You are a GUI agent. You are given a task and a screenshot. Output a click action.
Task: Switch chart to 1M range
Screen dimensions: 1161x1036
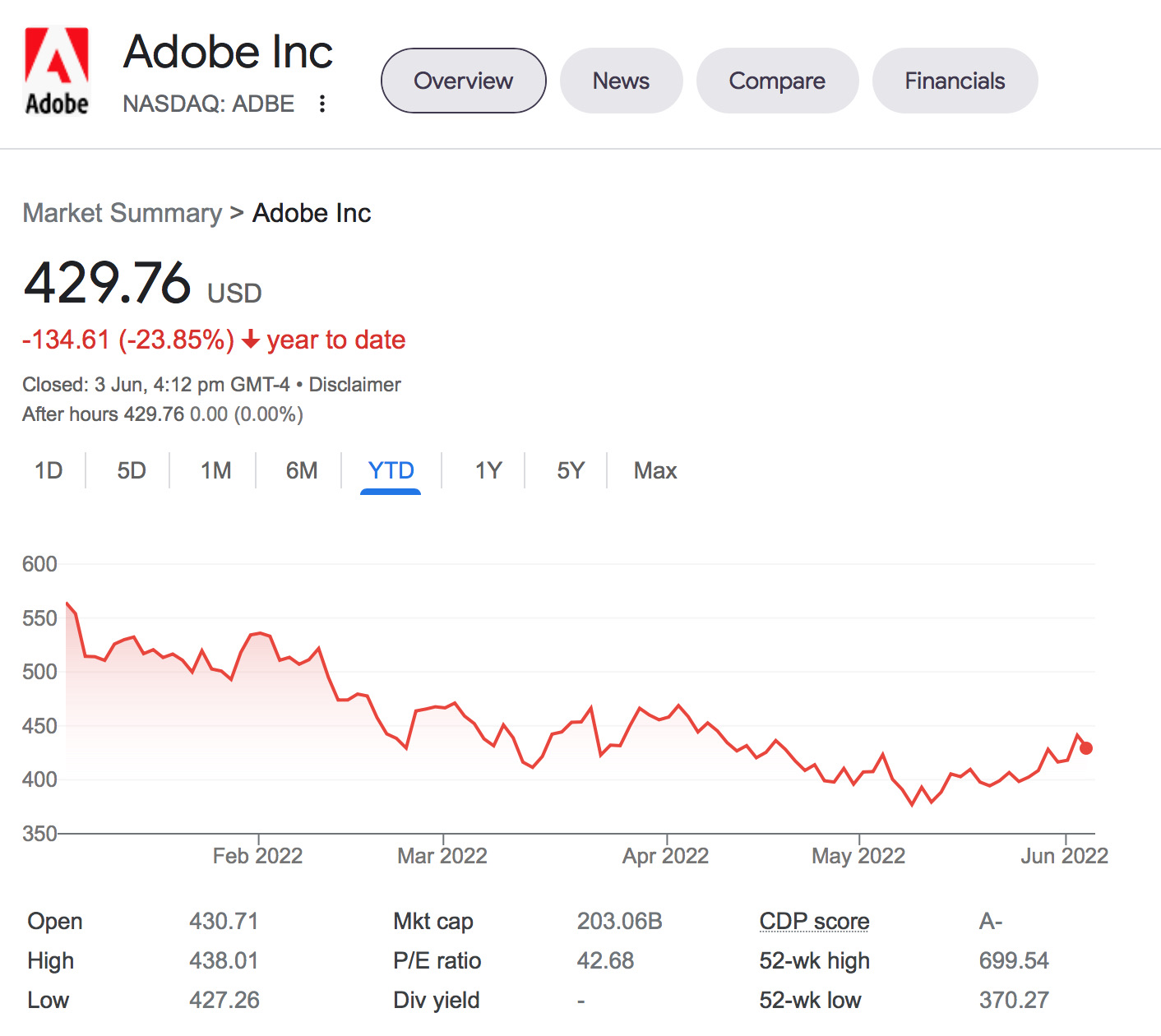point(215,470)
